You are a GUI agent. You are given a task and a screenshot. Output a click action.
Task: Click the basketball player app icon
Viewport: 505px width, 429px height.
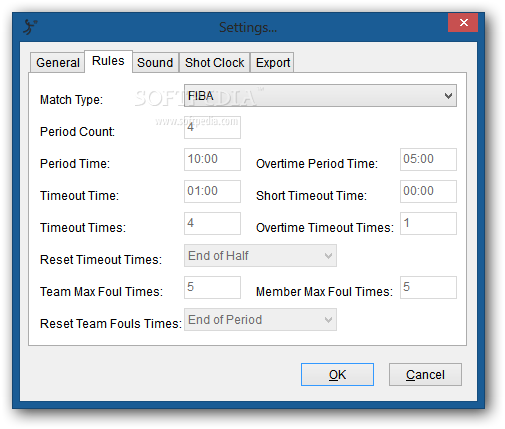click(x=30, y=27)
